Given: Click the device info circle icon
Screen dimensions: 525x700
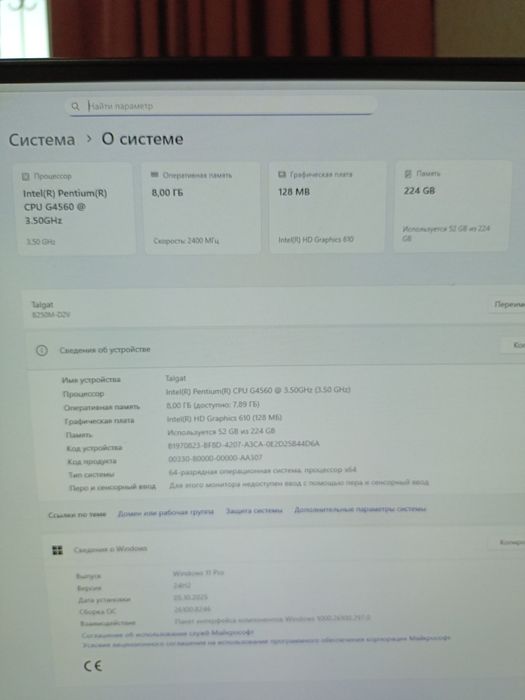Looking at the screenshot, I should click(42, 351).
